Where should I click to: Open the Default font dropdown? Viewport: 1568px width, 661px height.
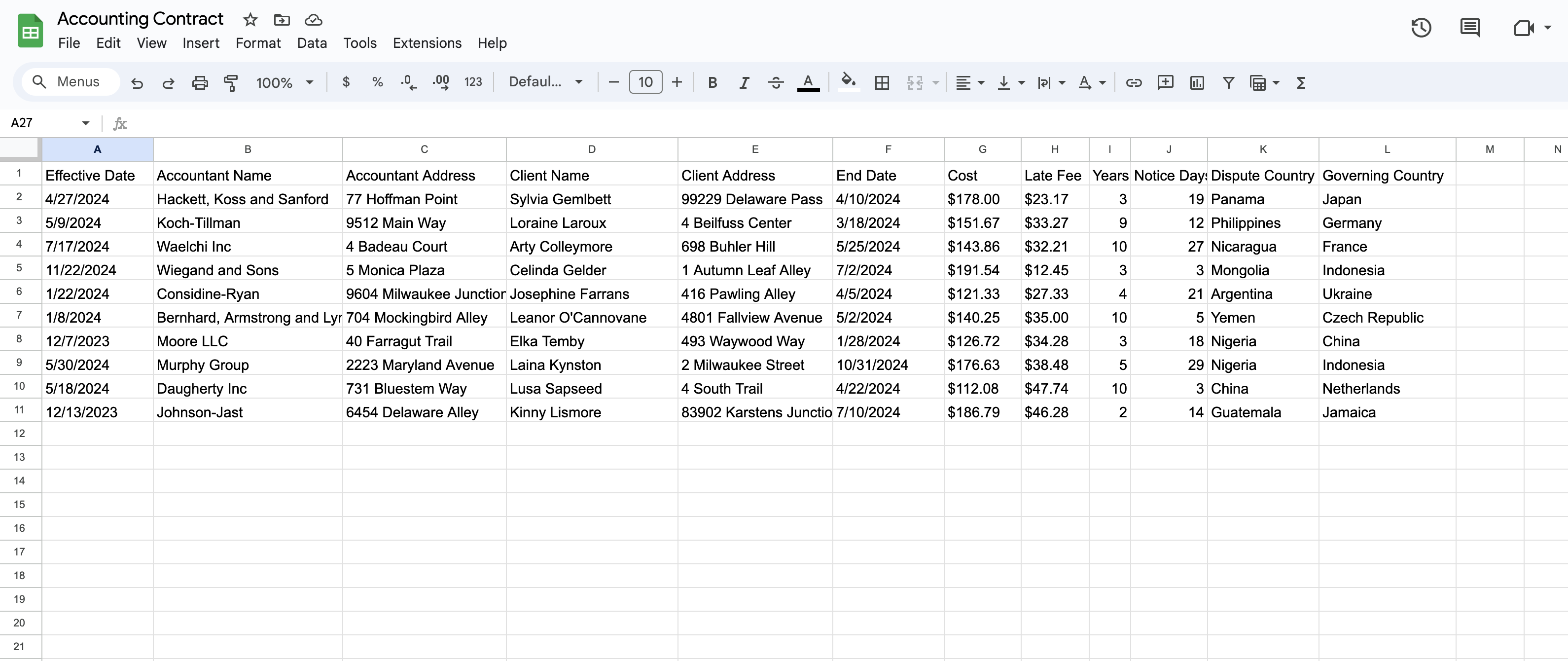pos(545,81)
